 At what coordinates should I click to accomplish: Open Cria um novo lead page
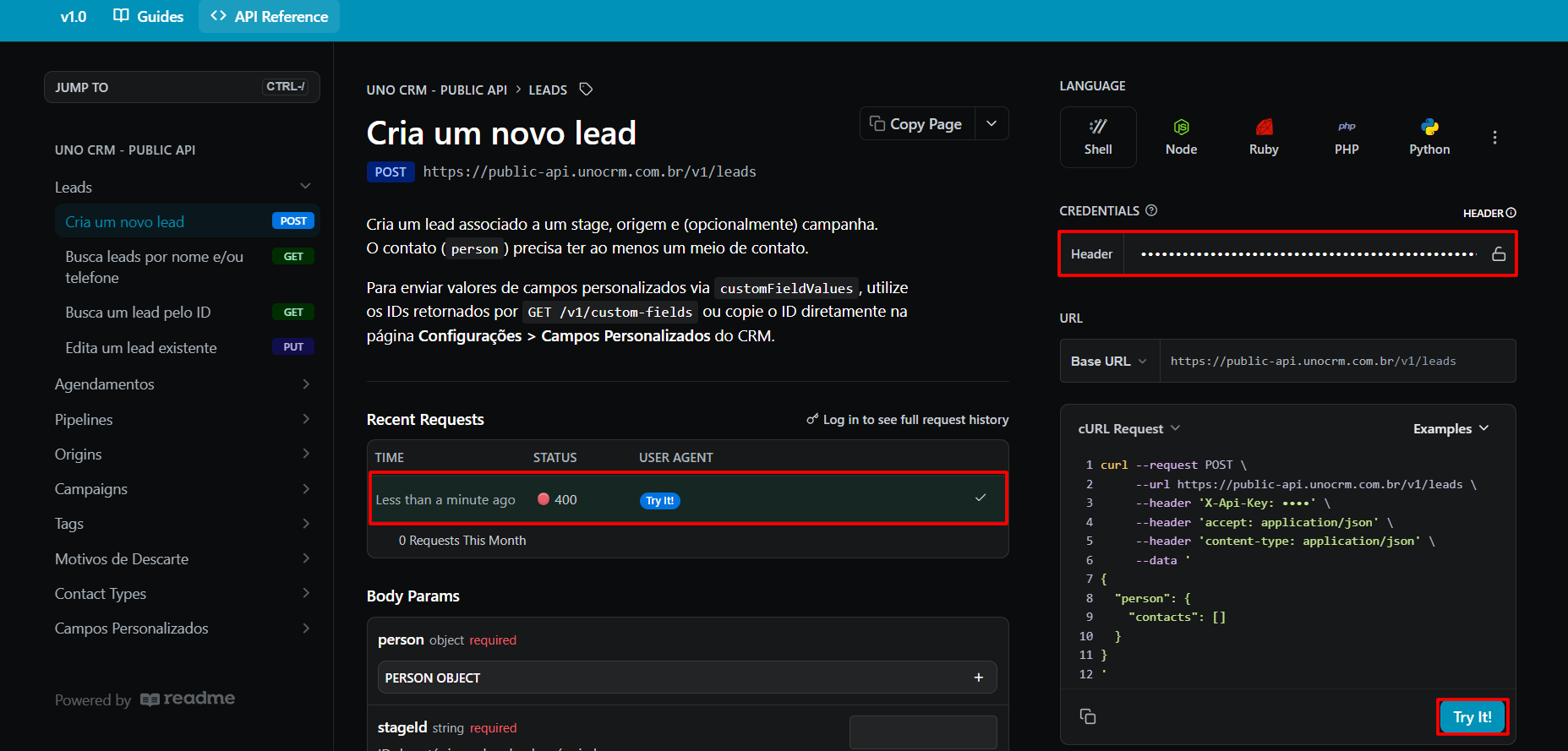coord(187,221)
